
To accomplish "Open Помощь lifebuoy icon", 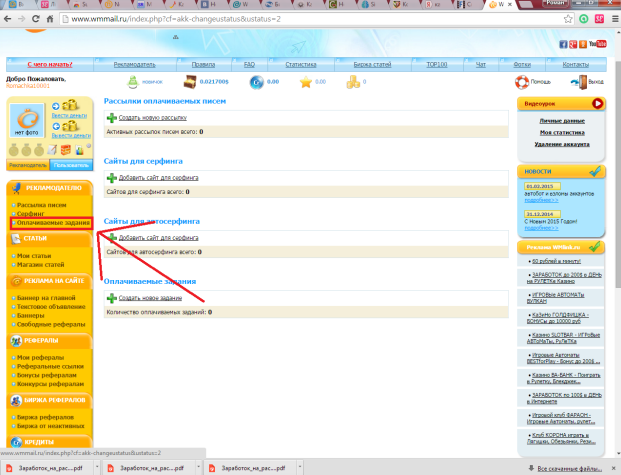I will point(522,82).
